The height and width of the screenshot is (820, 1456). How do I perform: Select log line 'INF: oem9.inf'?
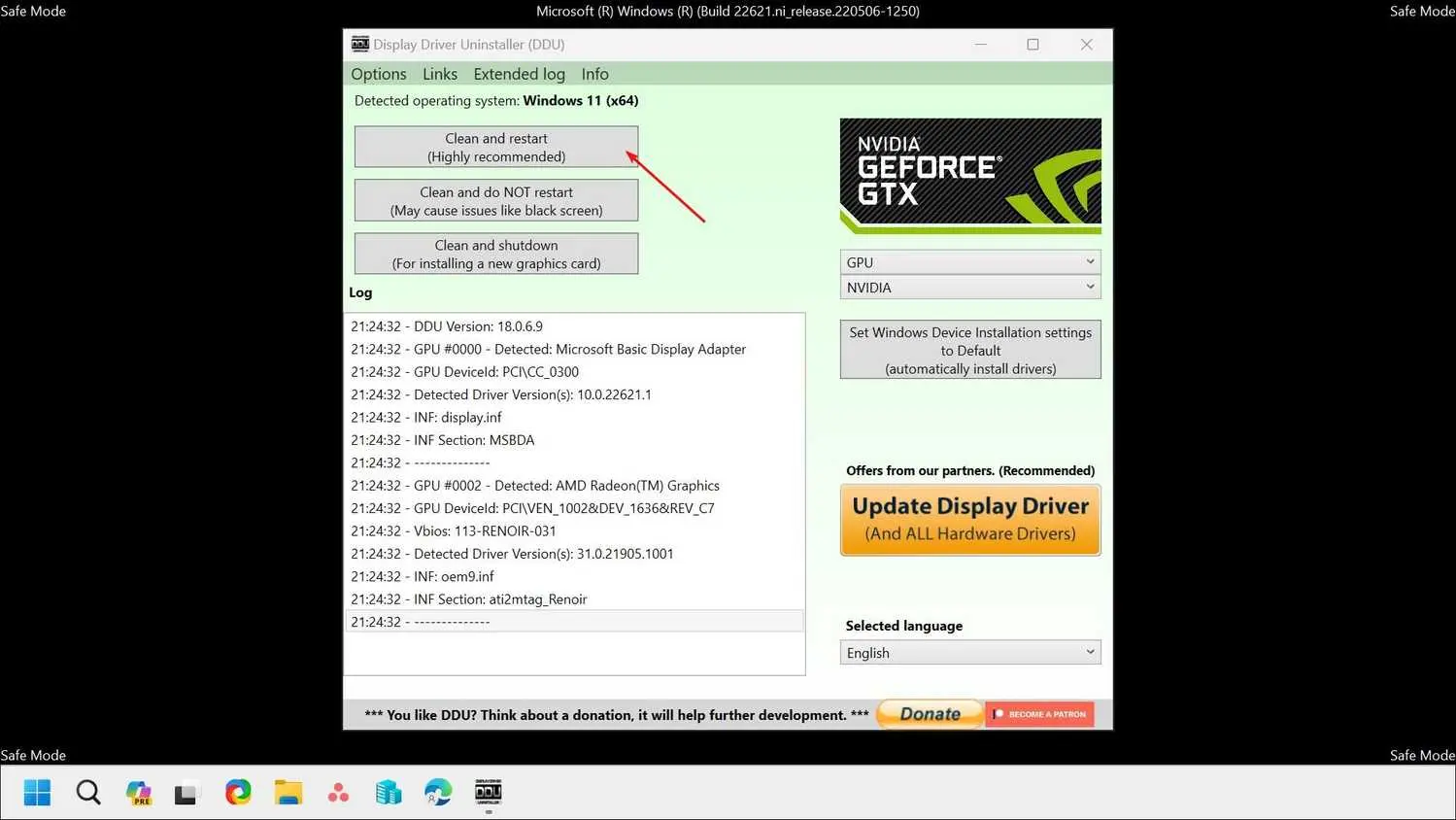click(574, 576)
